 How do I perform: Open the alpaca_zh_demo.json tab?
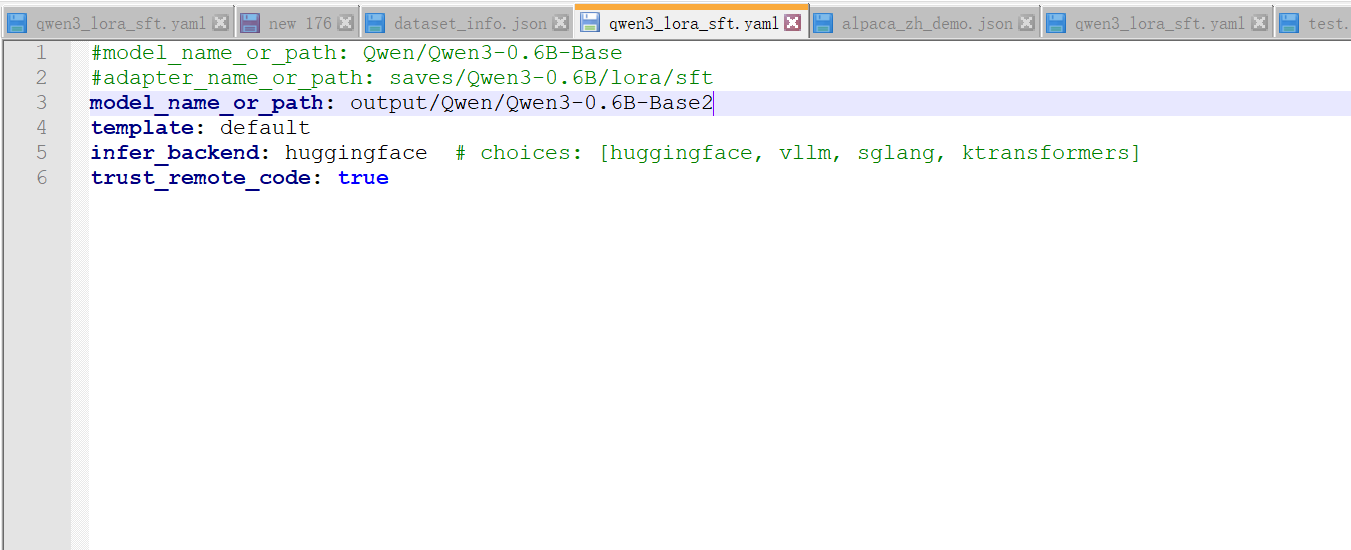(x=924, y=23)
